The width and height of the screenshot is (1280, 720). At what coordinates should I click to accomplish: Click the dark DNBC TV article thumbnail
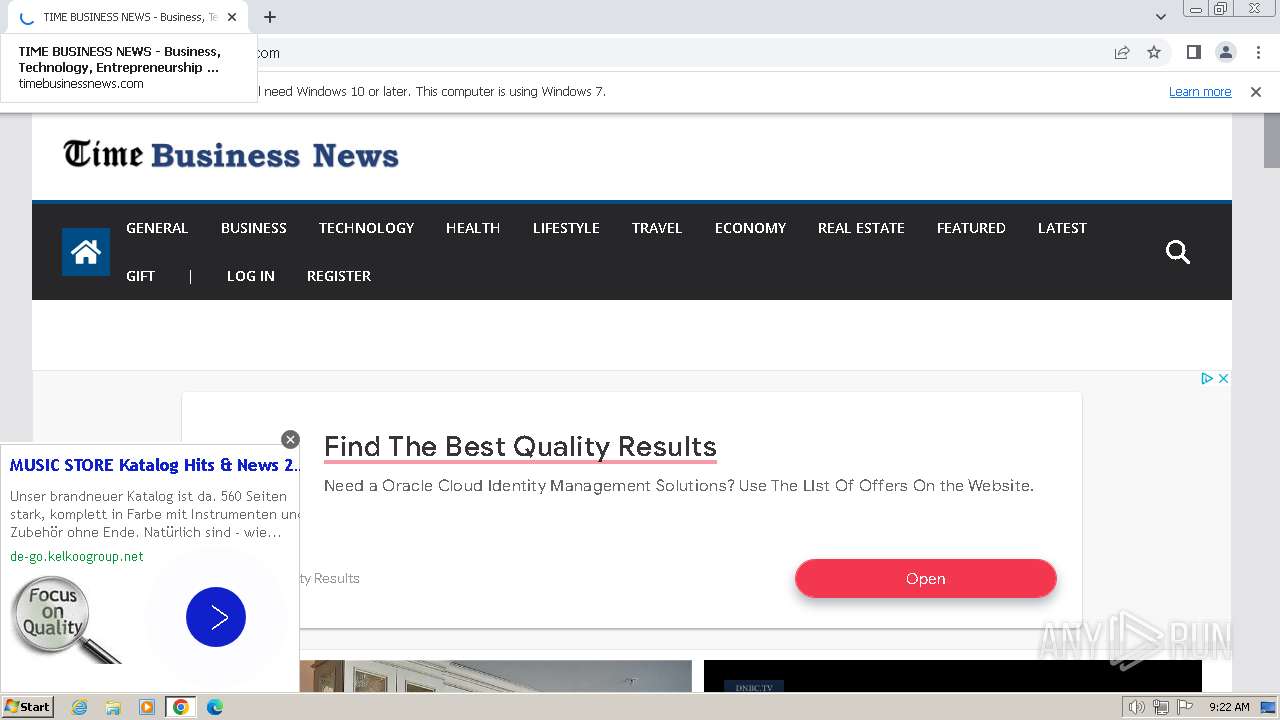pos(953,676)
